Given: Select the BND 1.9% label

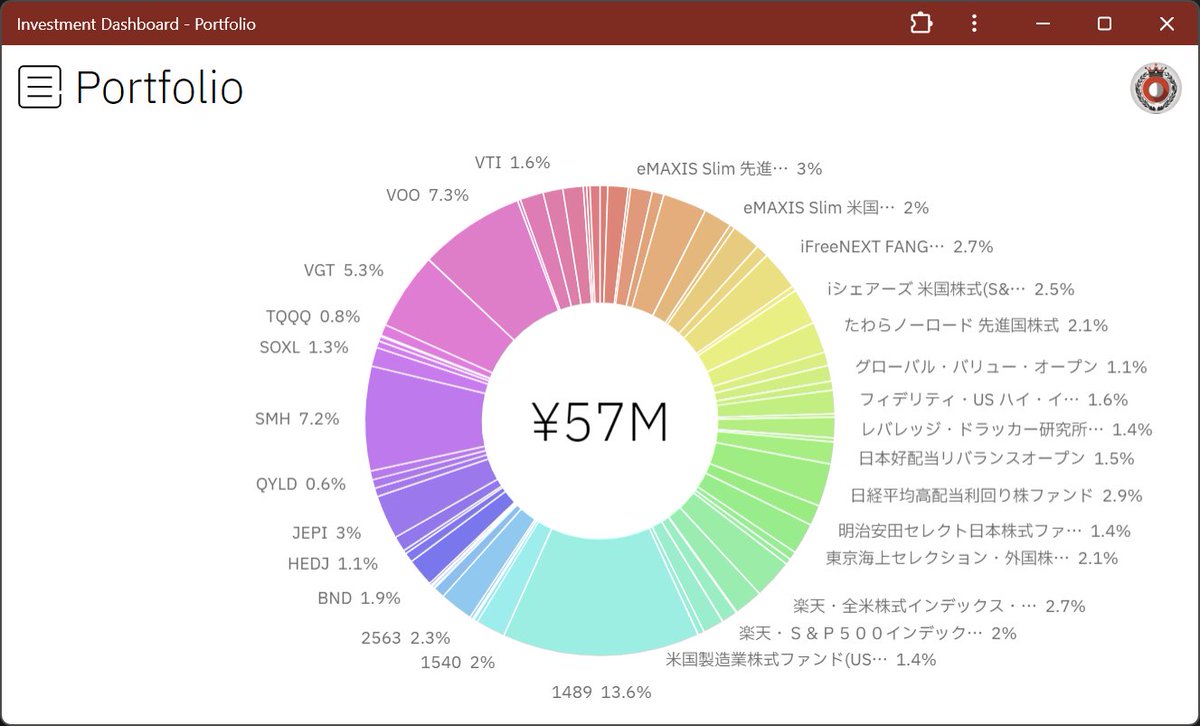Looking at the screenshot, I should 358,598.
